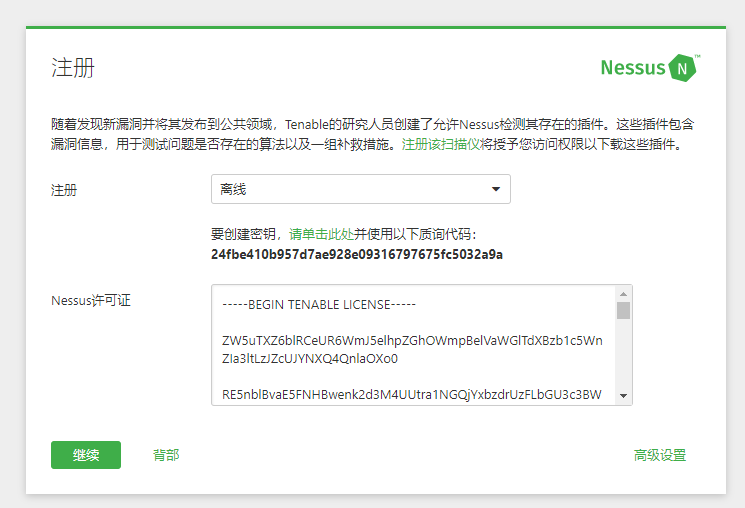This screenshot has height=508, width=745.
Task: Click the green 继续 button
Action: point(86,455)
